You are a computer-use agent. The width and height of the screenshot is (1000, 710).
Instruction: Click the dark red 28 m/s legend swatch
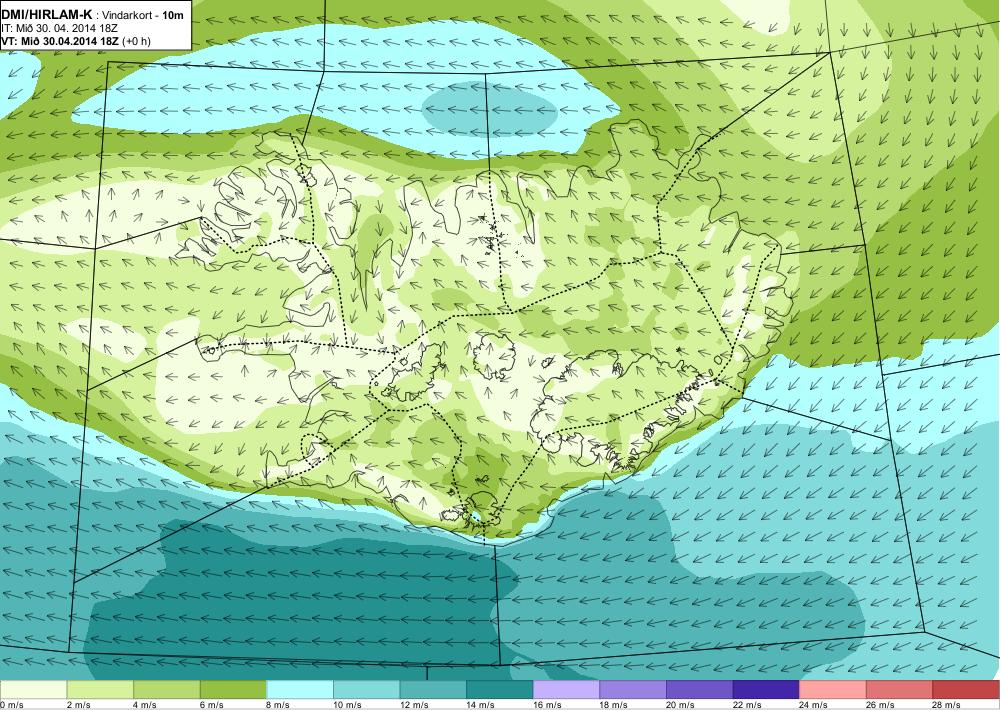pos(966,690)
